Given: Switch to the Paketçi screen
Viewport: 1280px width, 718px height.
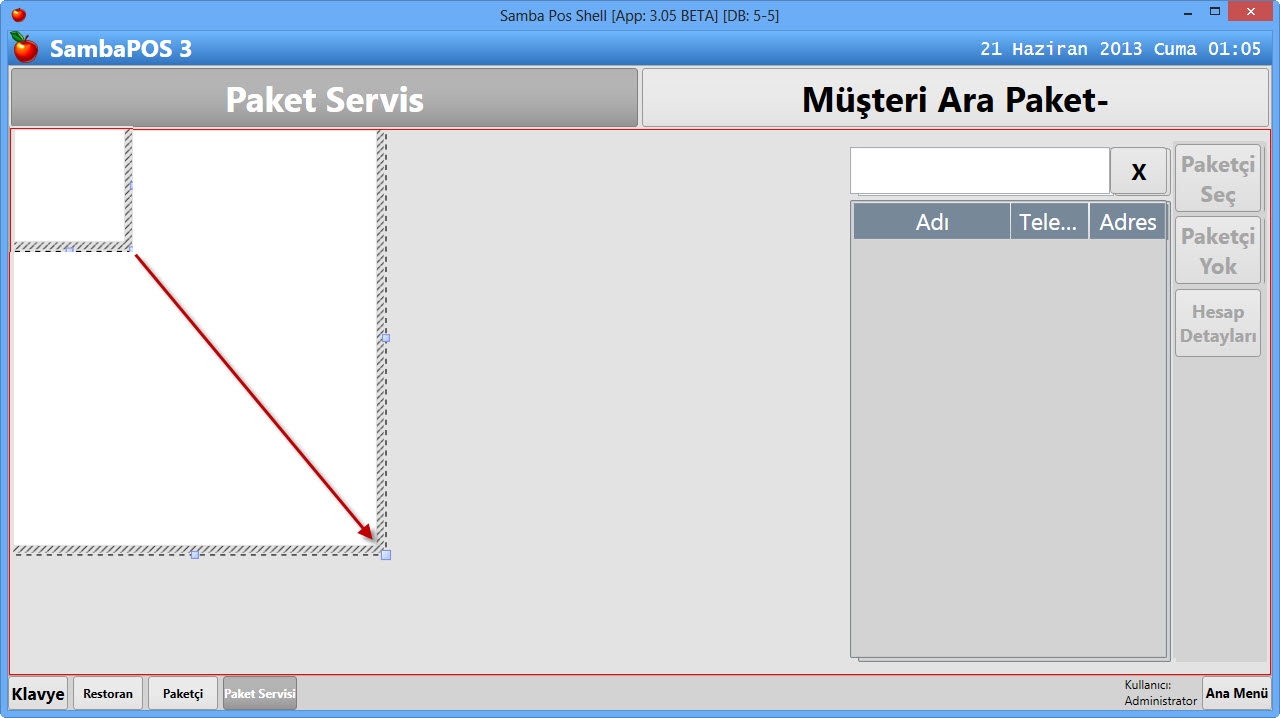Looking at the screenshot, I should point(182,692).
